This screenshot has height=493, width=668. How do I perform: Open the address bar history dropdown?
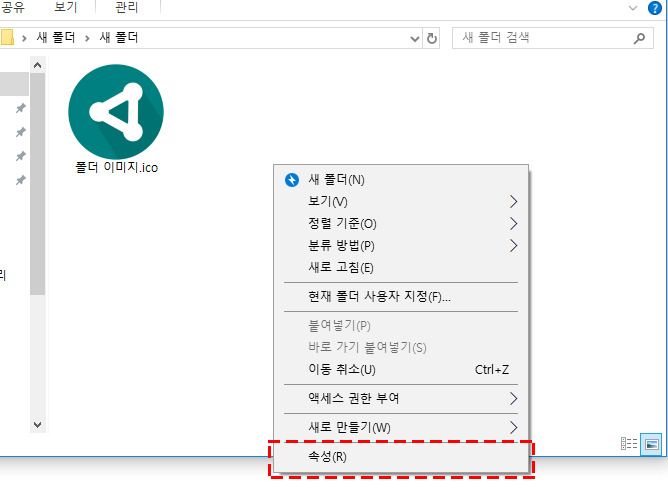415,39
